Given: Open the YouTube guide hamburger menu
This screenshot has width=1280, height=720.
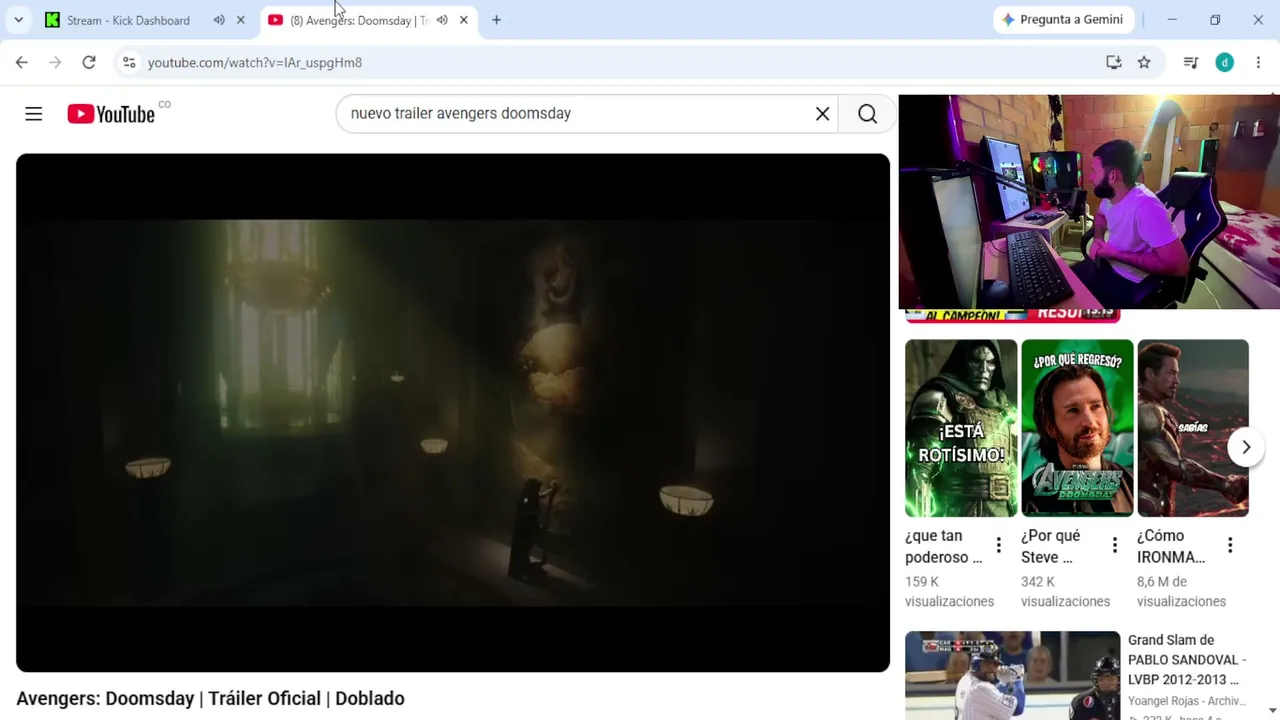Looking at the screenshot, I should (x=34, y=114).
